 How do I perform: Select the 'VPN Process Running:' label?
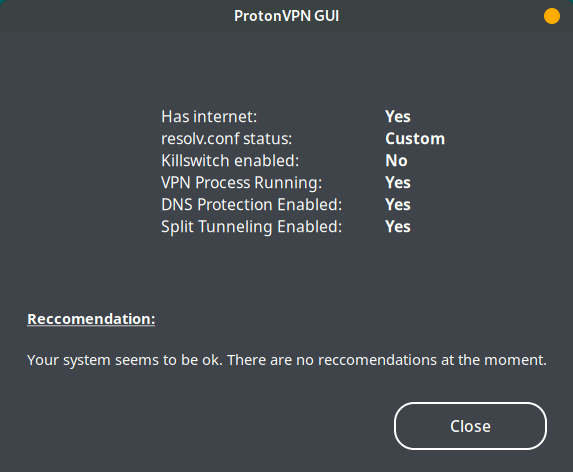(242, 182)
